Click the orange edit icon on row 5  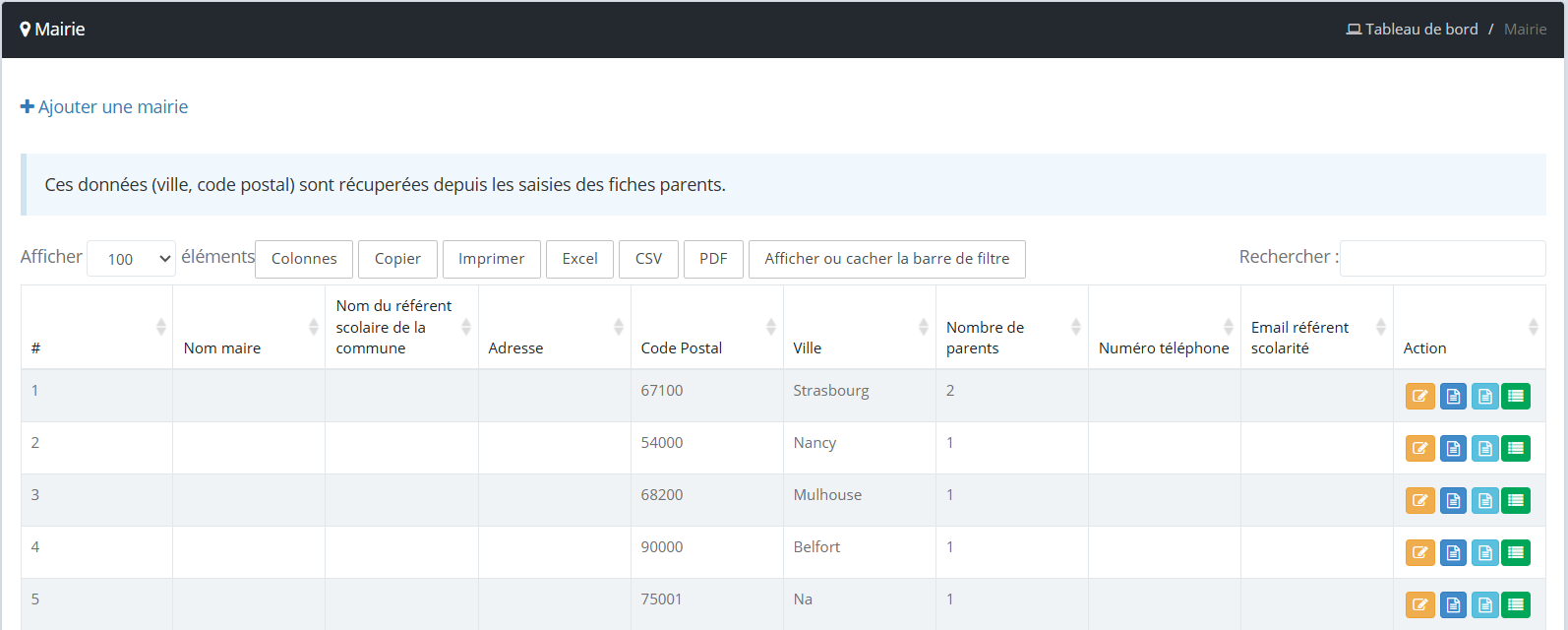click(x=1419, y=605)
